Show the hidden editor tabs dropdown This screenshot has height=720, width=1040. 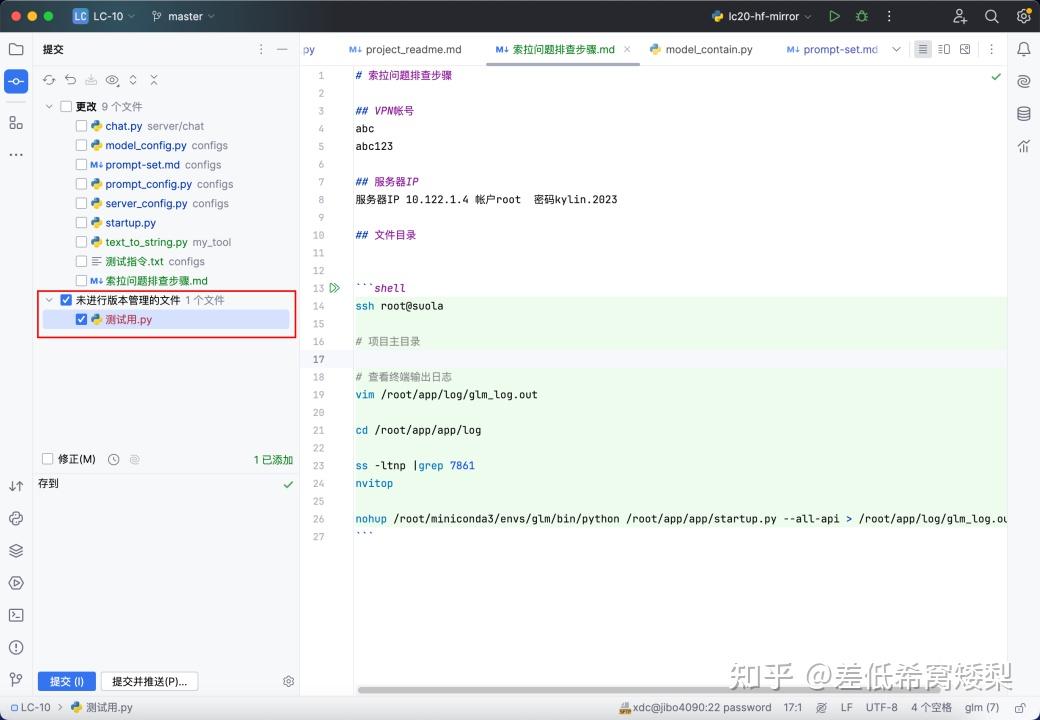coord(896,49)
